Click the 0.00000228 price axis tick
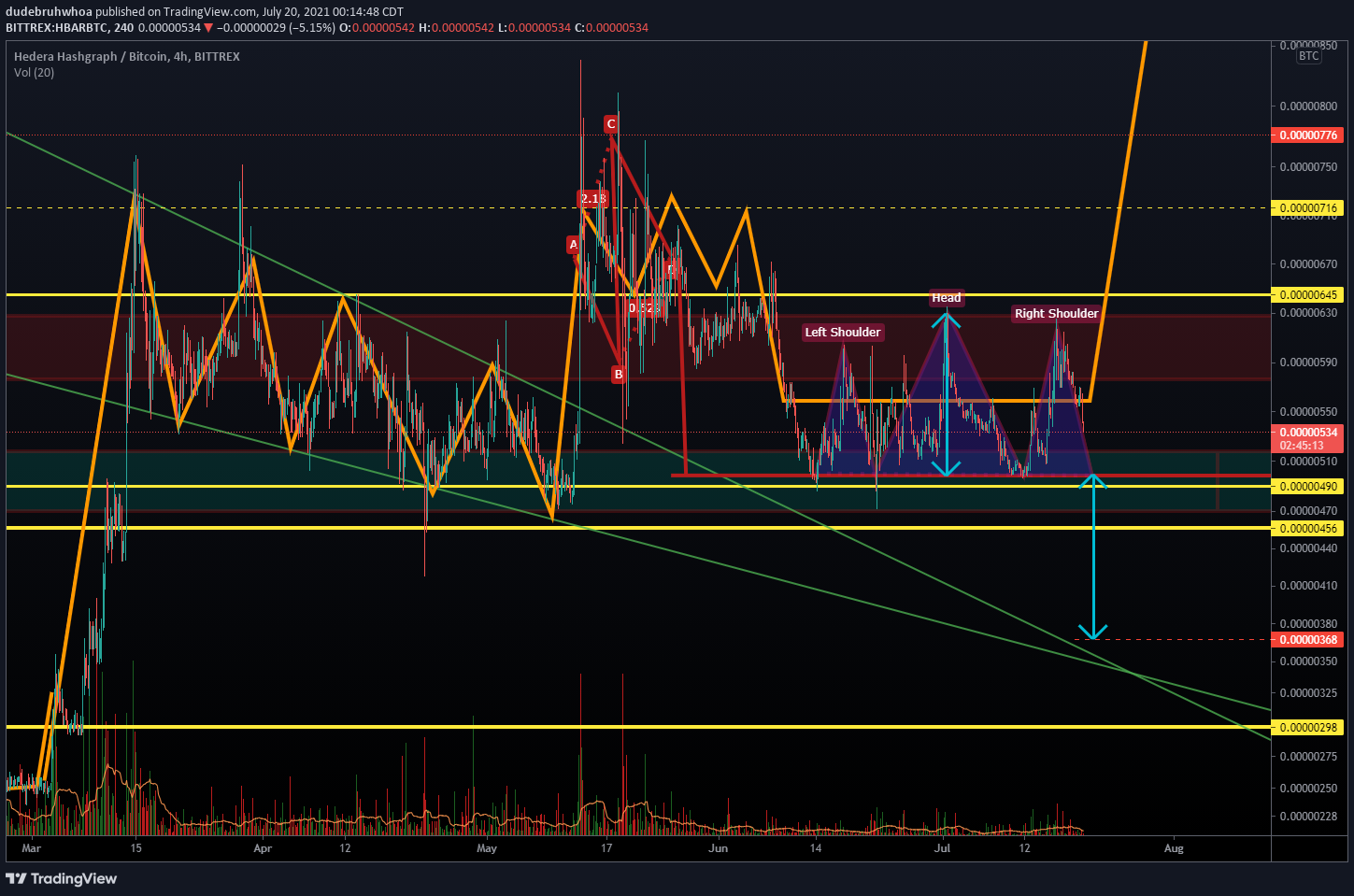Image resolution: width=1354 pixels, height=896 pixels. coord(1308,817)
